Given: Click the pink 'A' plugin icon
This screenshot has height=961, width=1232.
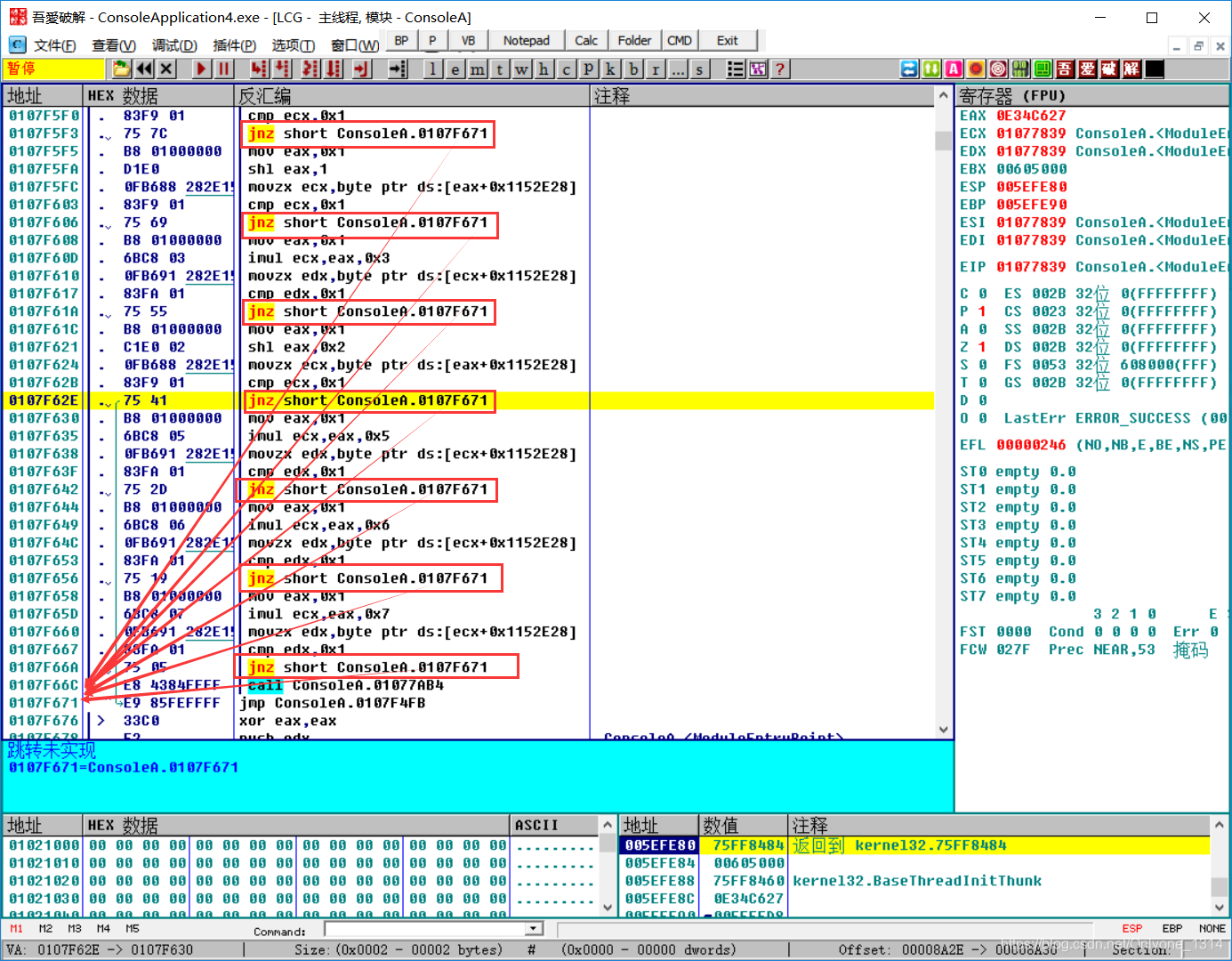Looking at the screenshot, I should click(x=954, y=69).
